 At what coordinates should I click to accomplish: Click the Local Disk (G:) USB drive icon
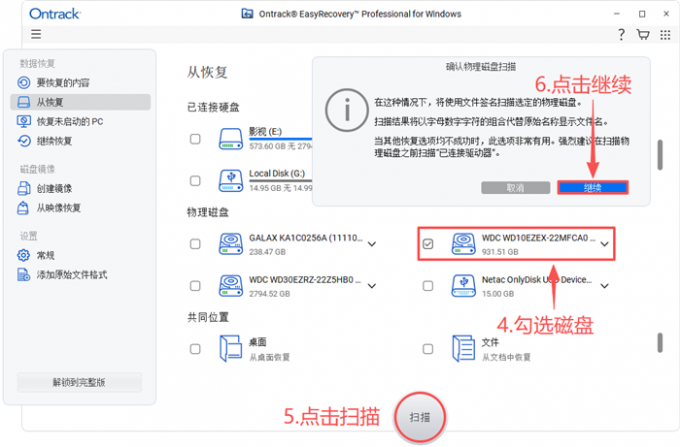pyautogui.click(x=230, y=181)
